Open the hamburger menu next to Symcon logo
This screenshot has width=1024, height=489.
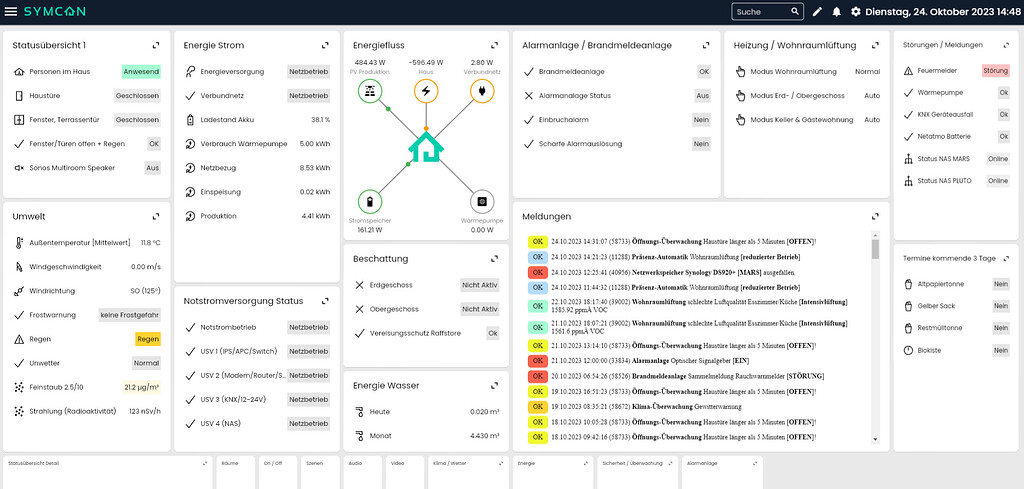10,11
